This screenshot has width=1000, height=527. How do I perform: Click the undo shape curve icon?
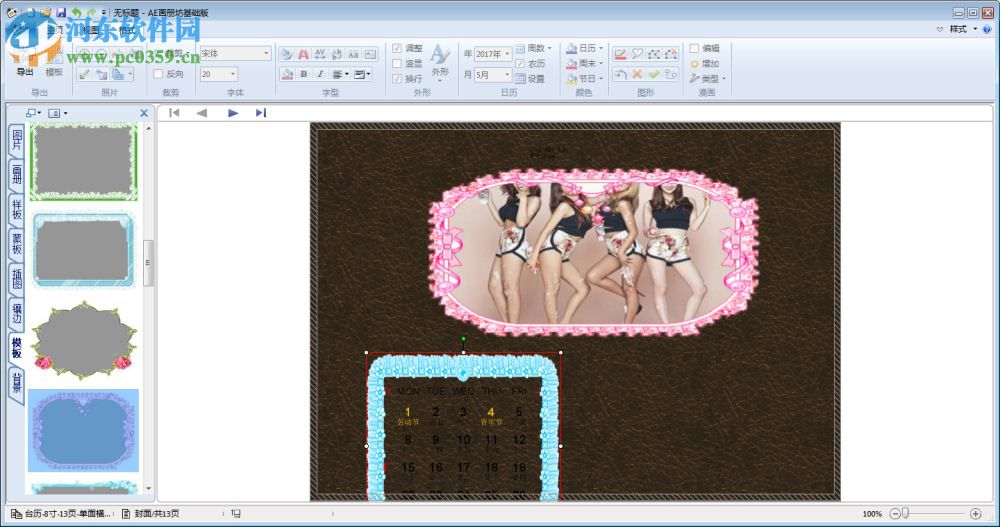pos(621,75)
